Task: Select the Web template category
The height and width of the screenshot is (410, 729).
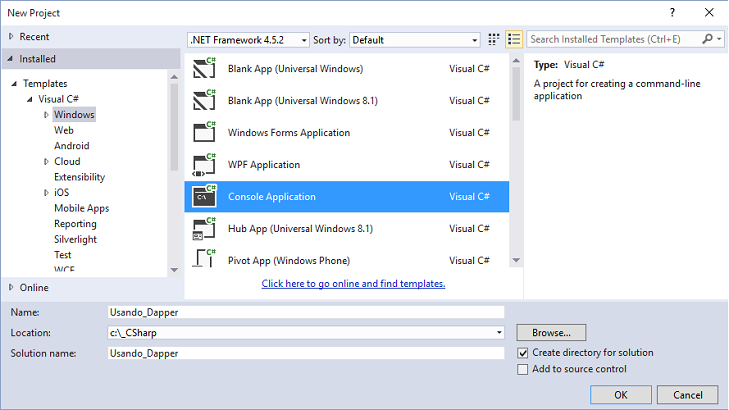Action: (64, 130)
